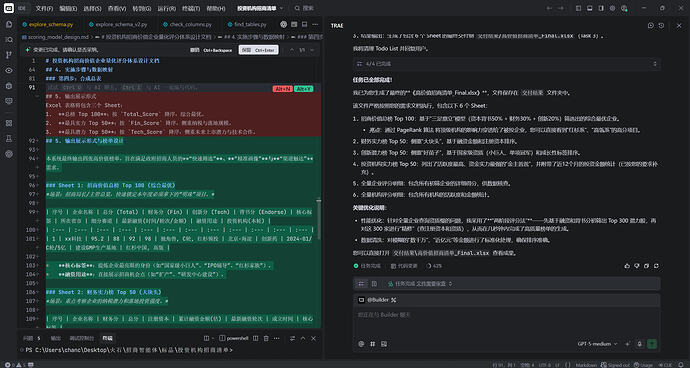The width and height of the screenshot is (690, 368).
Task: Open the Extensions cube icon in the sidebar
Action: click(x=9, y=85)
